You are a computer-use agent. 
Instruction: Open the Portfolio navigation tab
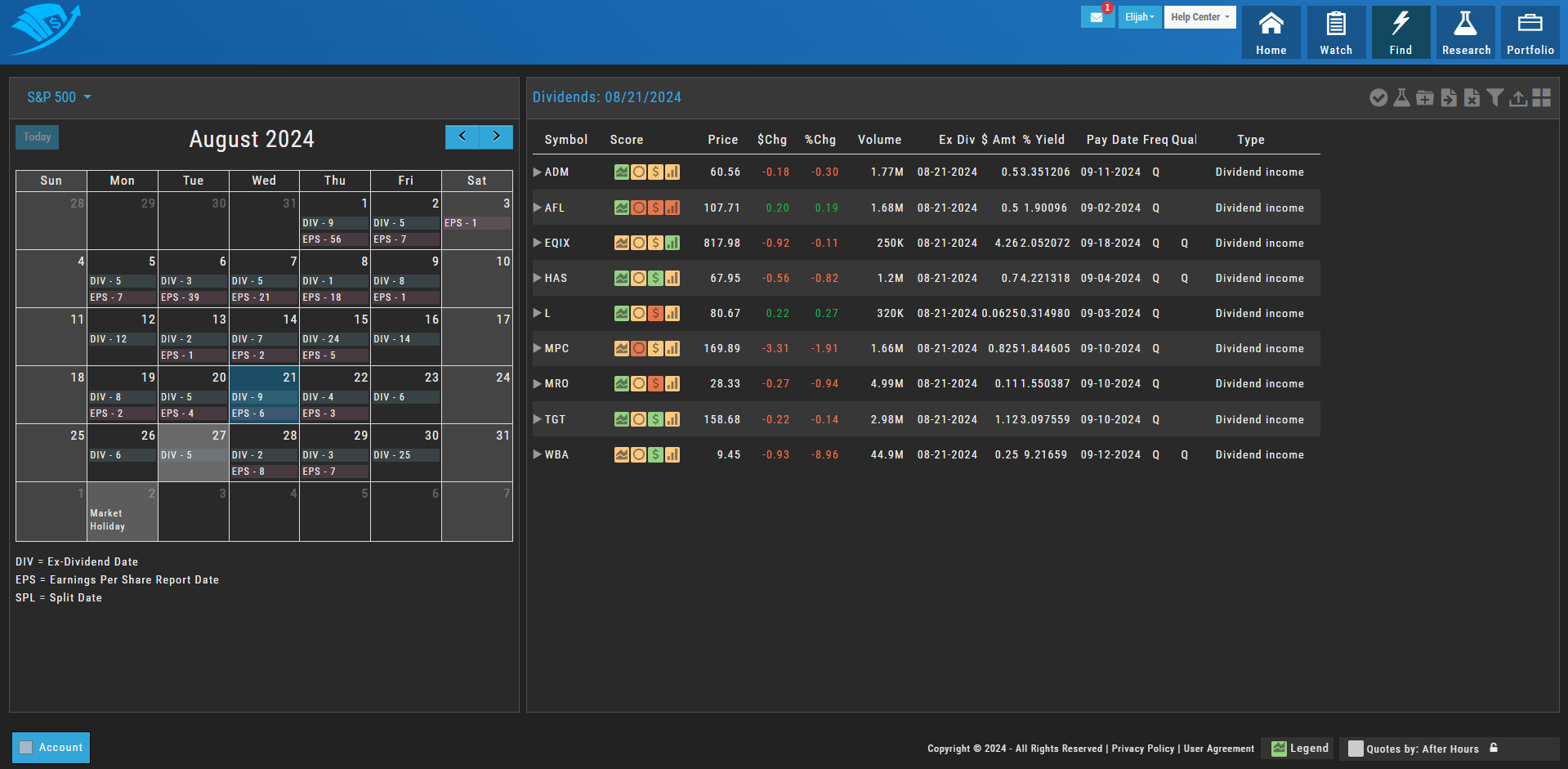pos(1530,33)
